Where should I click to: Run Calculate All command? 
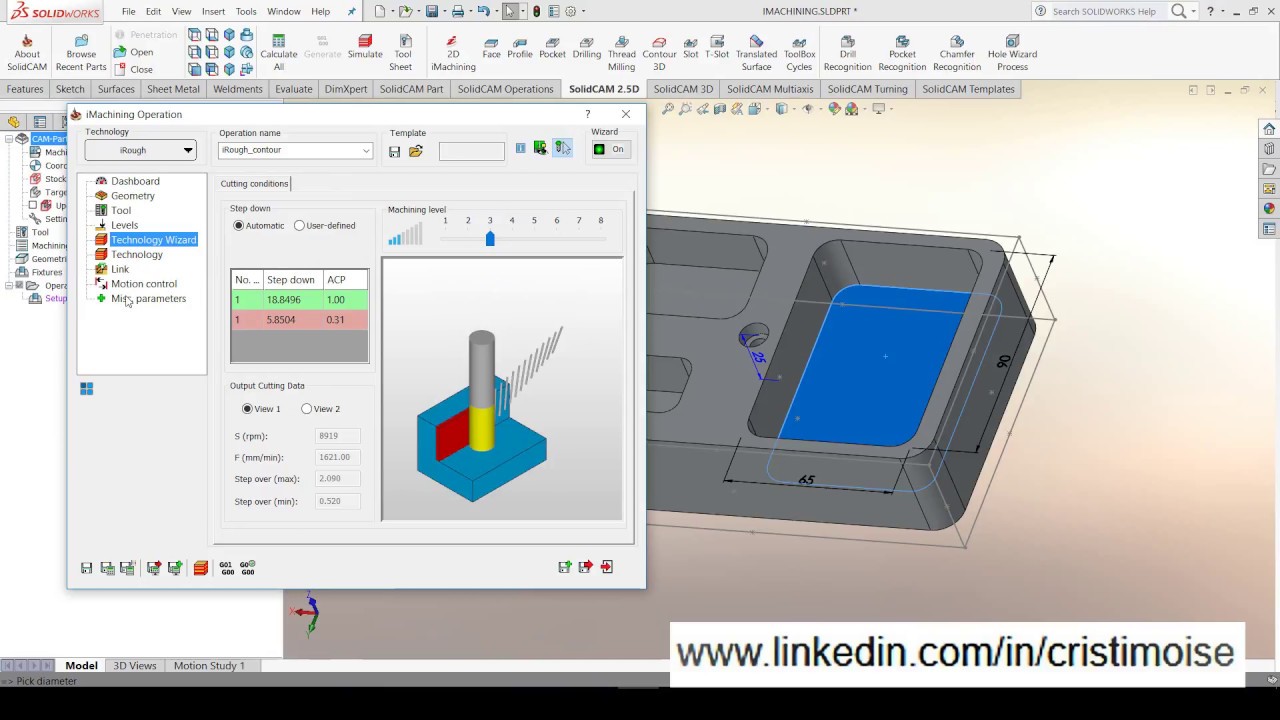coord(279,54)
